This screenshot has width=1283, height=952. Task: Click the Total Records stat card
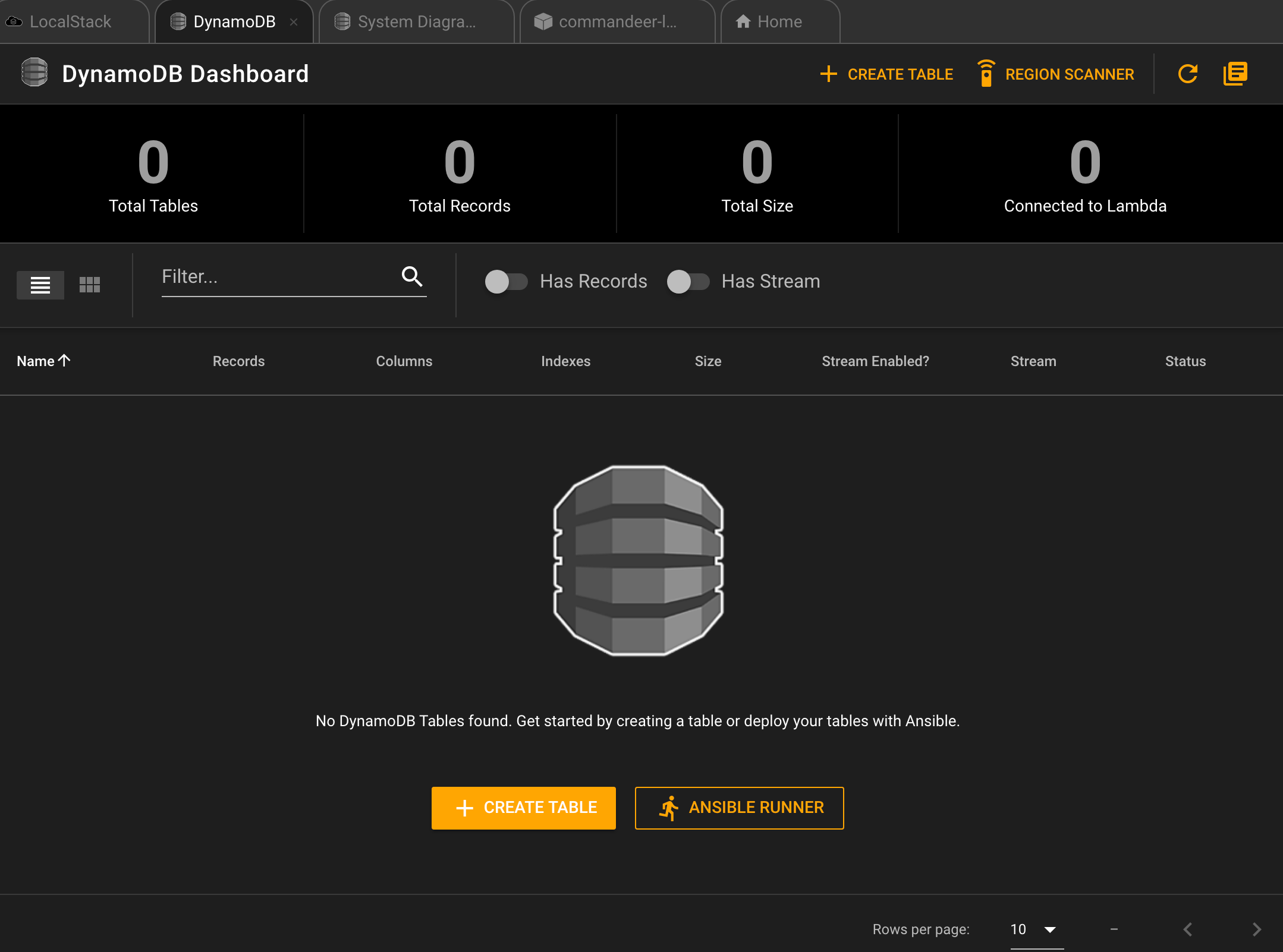click(x=460, y=174)
